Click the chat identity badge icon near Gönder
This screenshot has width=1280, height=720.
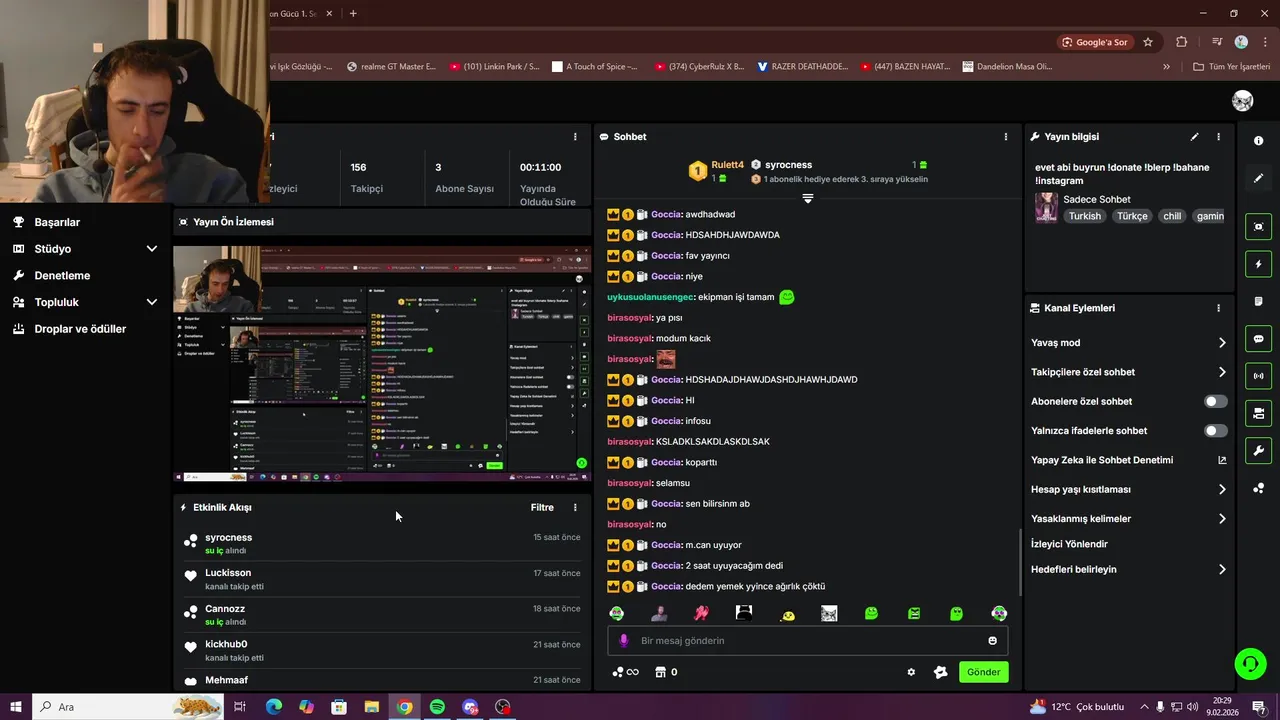(x=940, y=672)
